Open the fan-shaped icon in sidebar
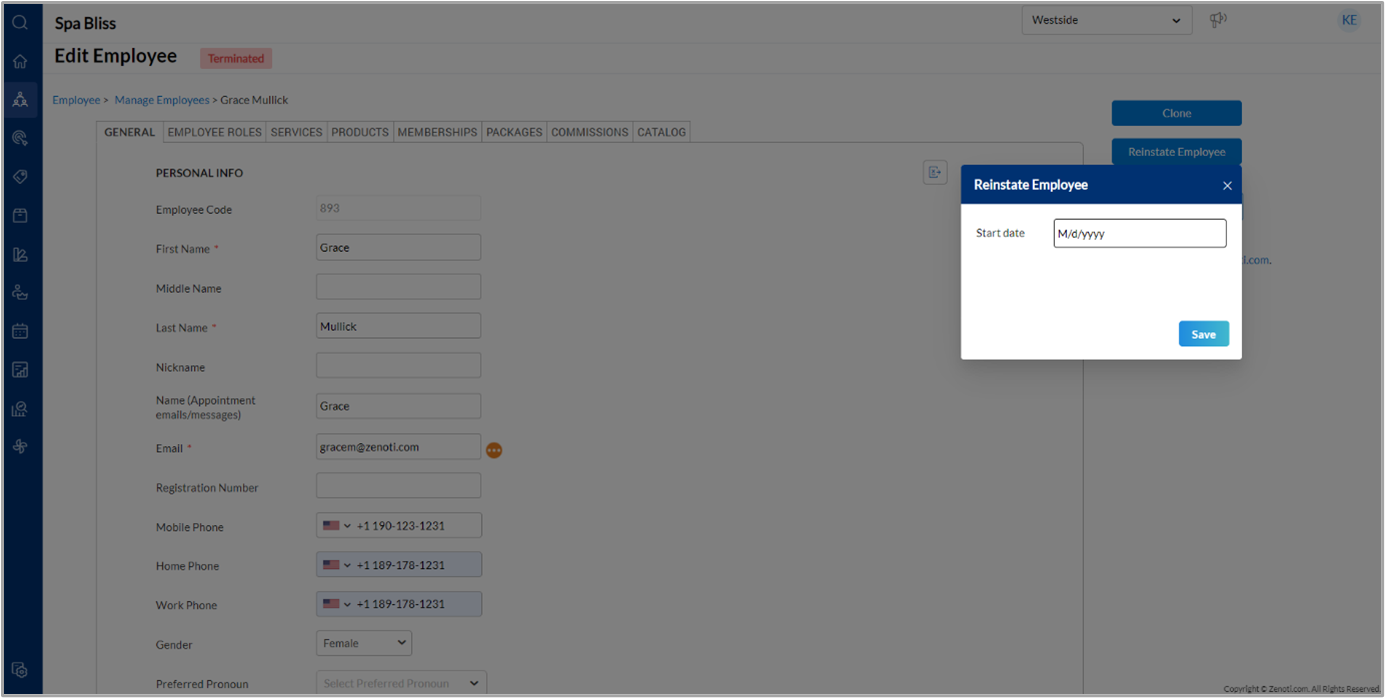The image size is (1385, 698). 20,447
